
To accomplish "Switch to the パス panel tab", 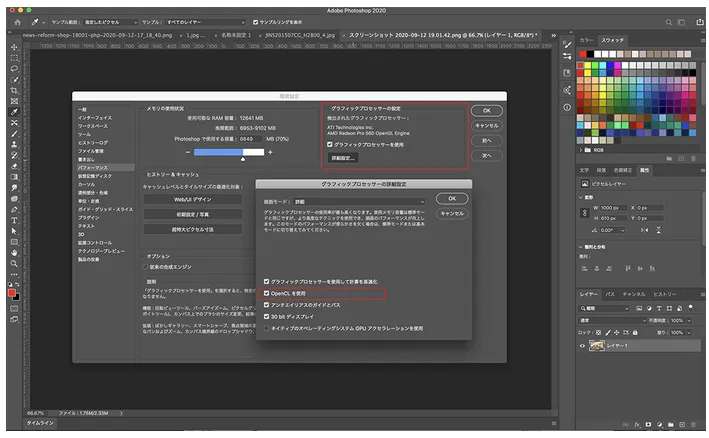I will tap(610, 294).
